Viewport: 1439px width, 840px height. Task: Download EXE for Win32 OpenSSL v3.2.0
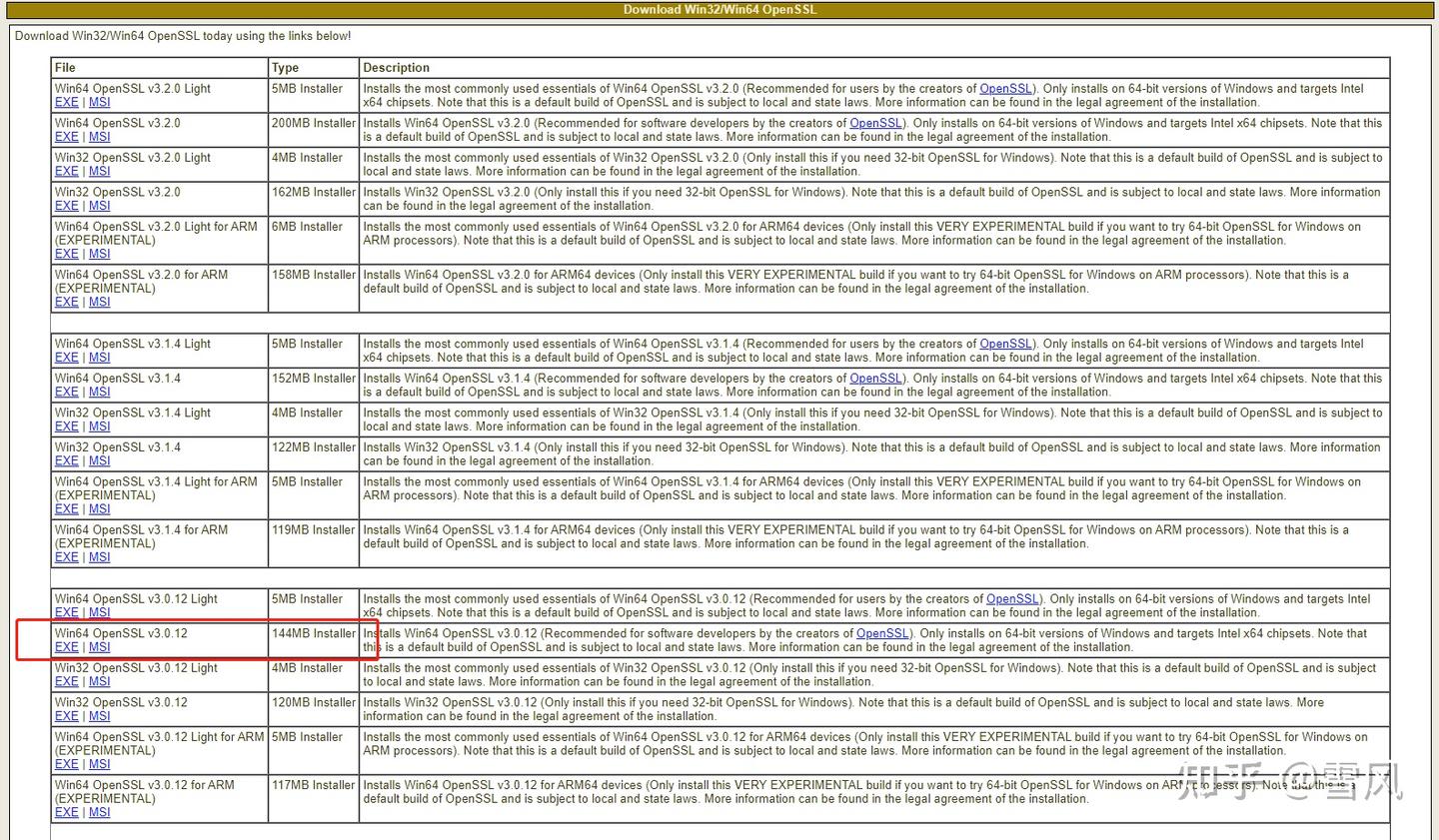click(x=66, y=206)
